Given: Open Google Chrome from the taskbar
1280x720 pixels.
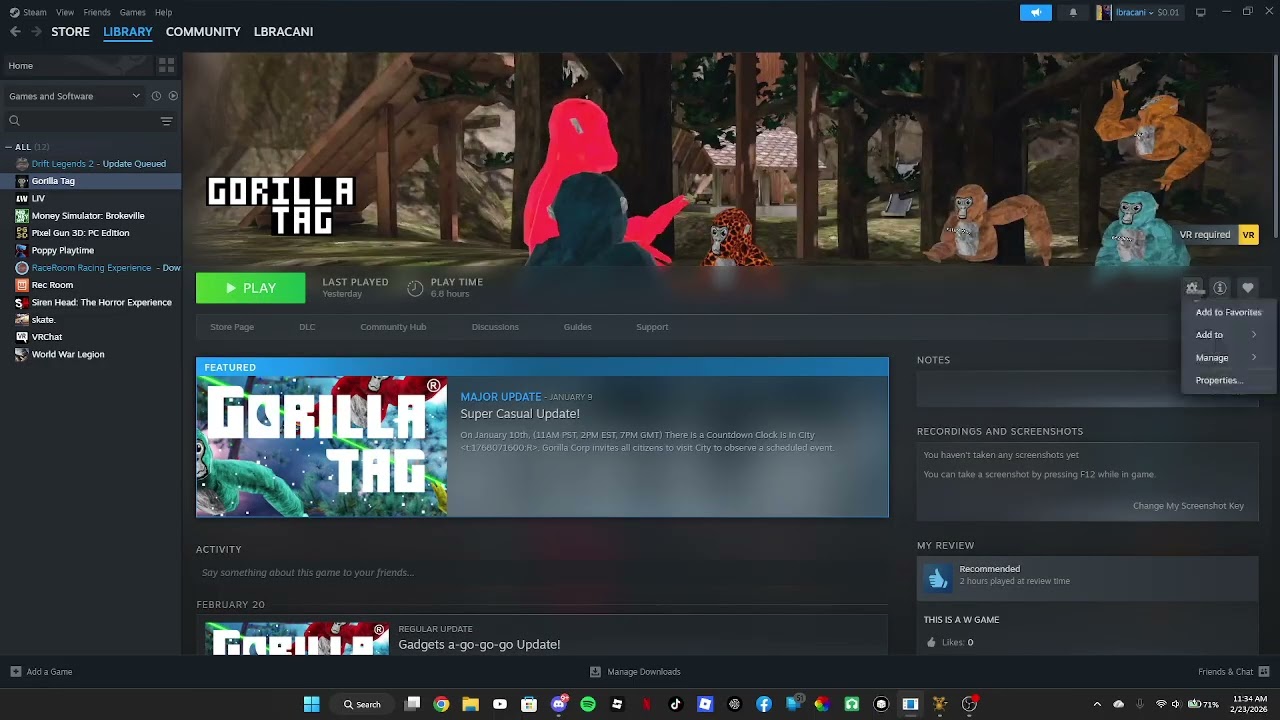Looking at the screenshot, I should click(x=441, y=704).
